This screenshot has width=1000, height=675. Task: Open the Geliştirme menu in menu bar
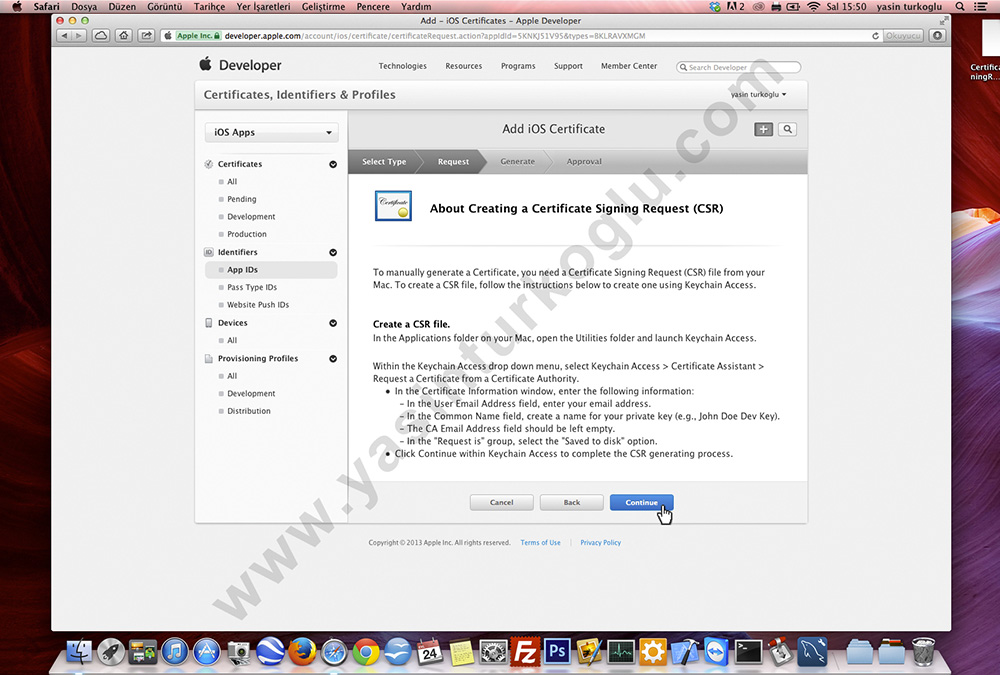[323, 6]
